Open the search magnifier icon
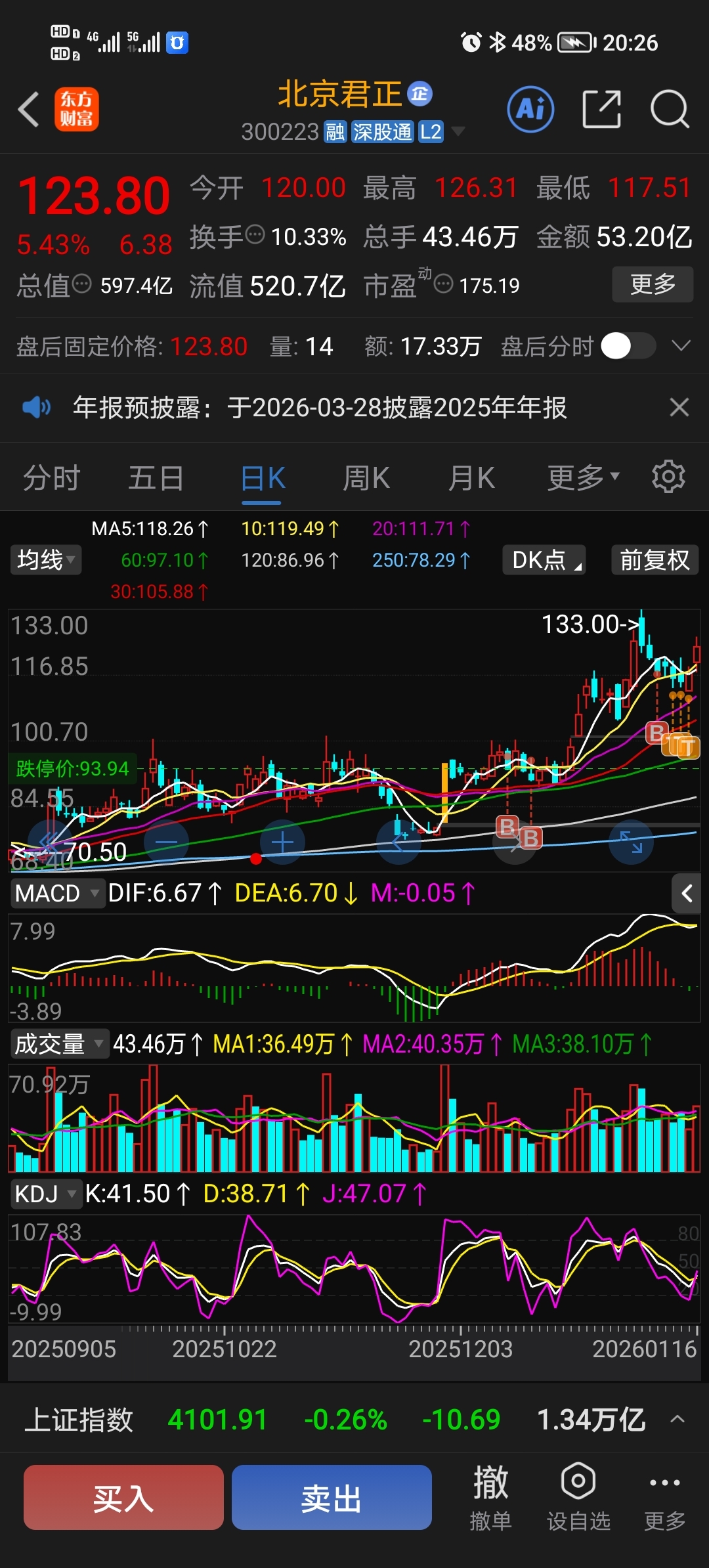The height and width of the screenshot is (1568, 709). pyautogui.click(x=670, y=109)
